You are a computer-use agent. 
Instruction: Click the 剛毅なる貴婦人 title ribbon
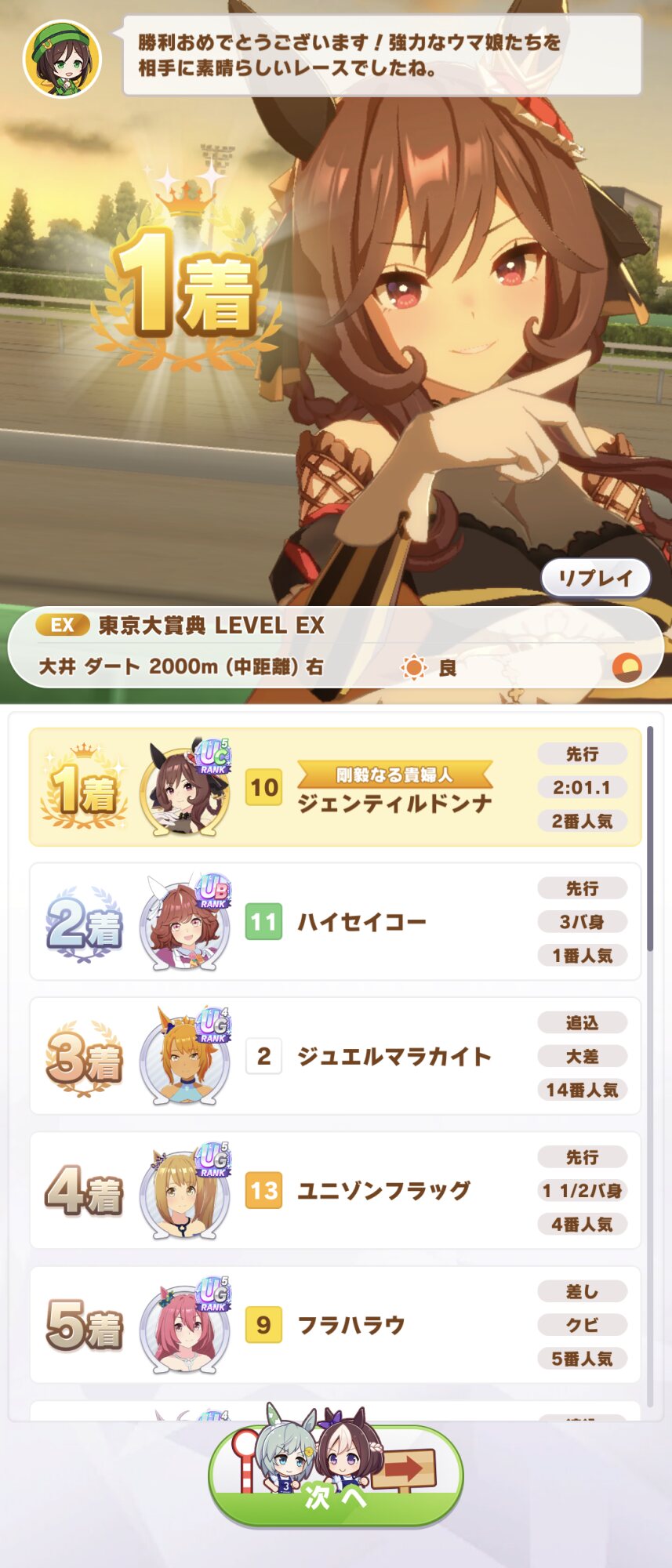tap(394, 775)
